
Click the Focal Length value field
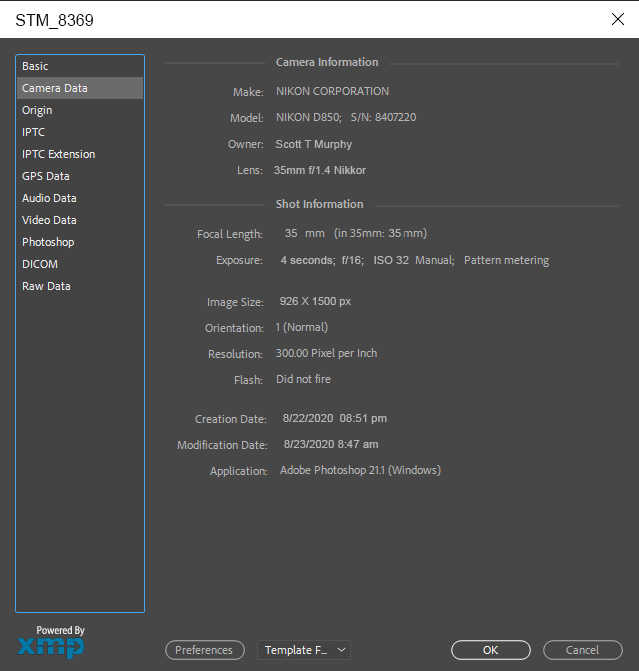291,234
